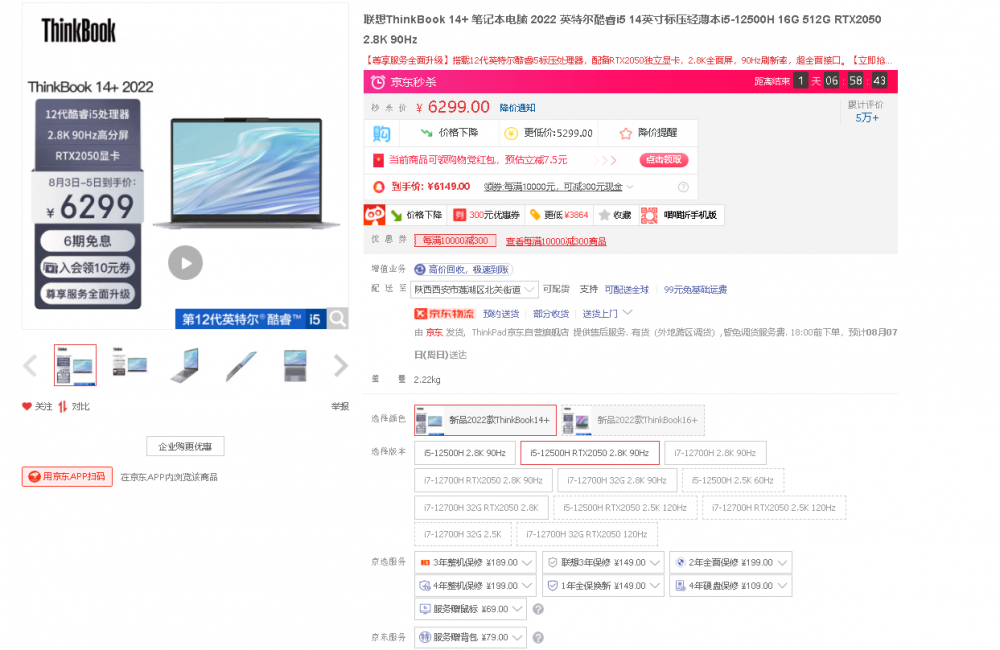This screenshot has width=1000, height=650.
Task: Click the clock icon in 京东秒杀 banner
Action: point(378,82)
